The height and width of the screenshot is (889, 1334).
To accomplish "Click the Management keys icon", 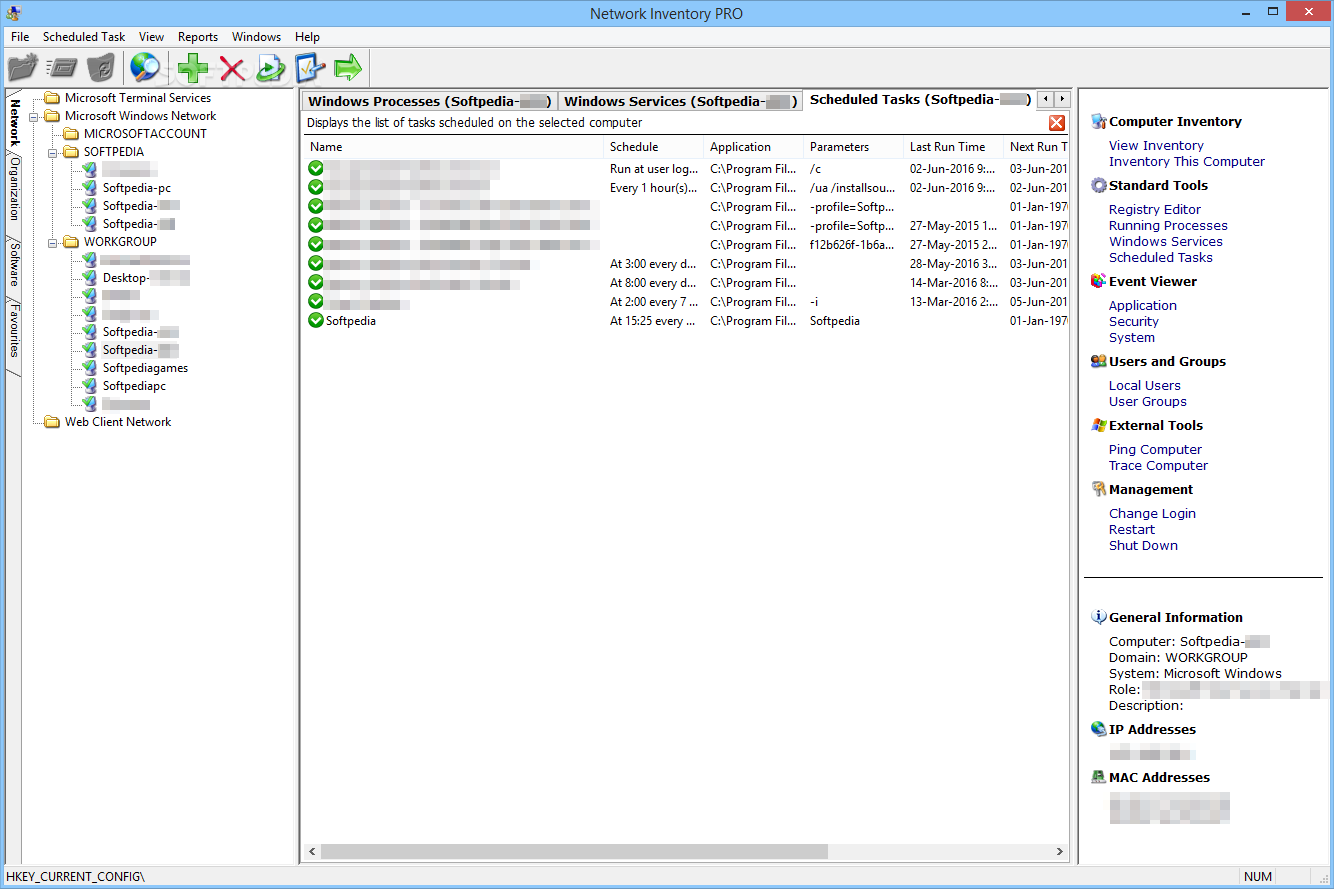I will [x=1099, y=489].
